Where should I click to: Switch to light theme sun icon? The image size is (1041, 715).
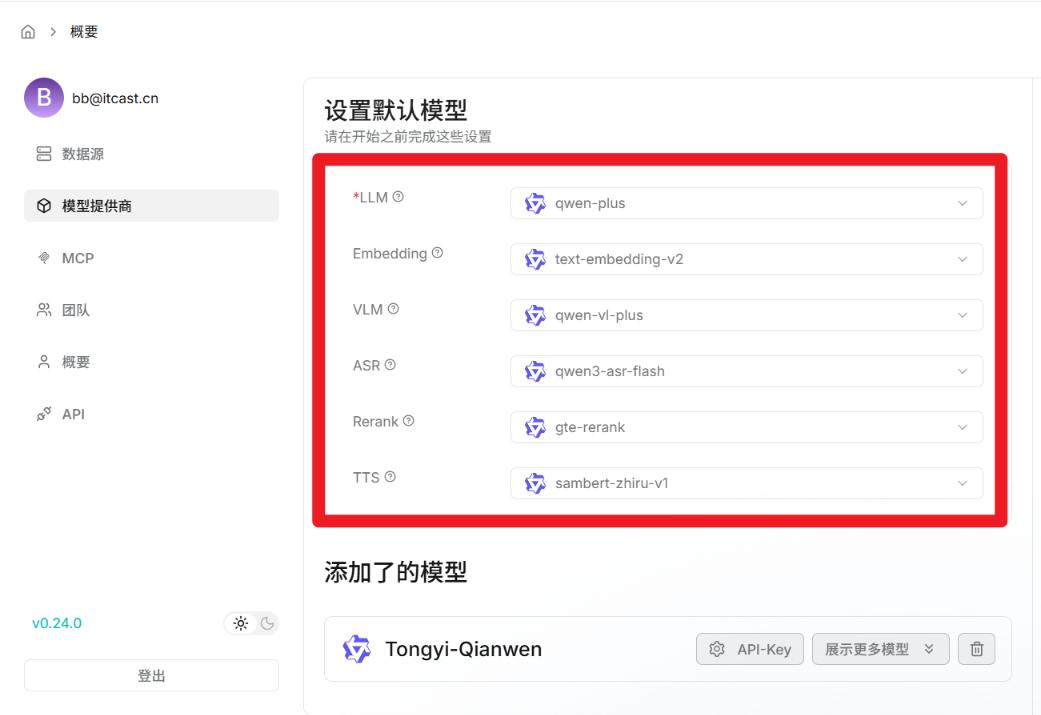[240, 623]
